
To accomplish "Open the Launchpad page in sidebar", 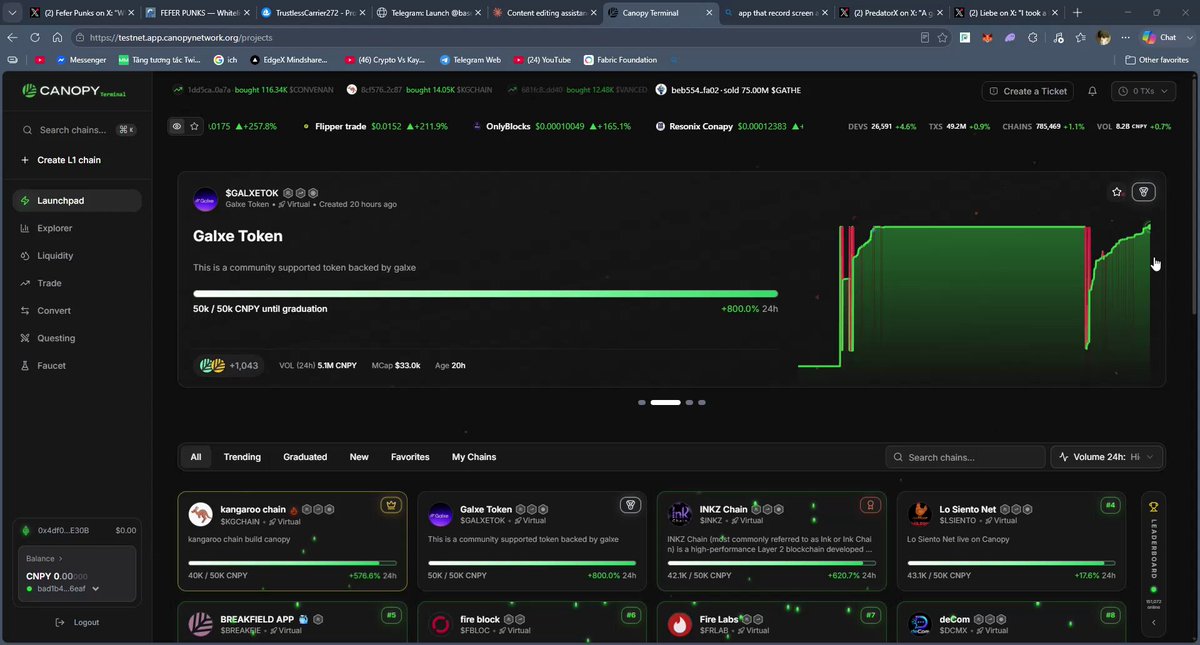I will (77, 201).
